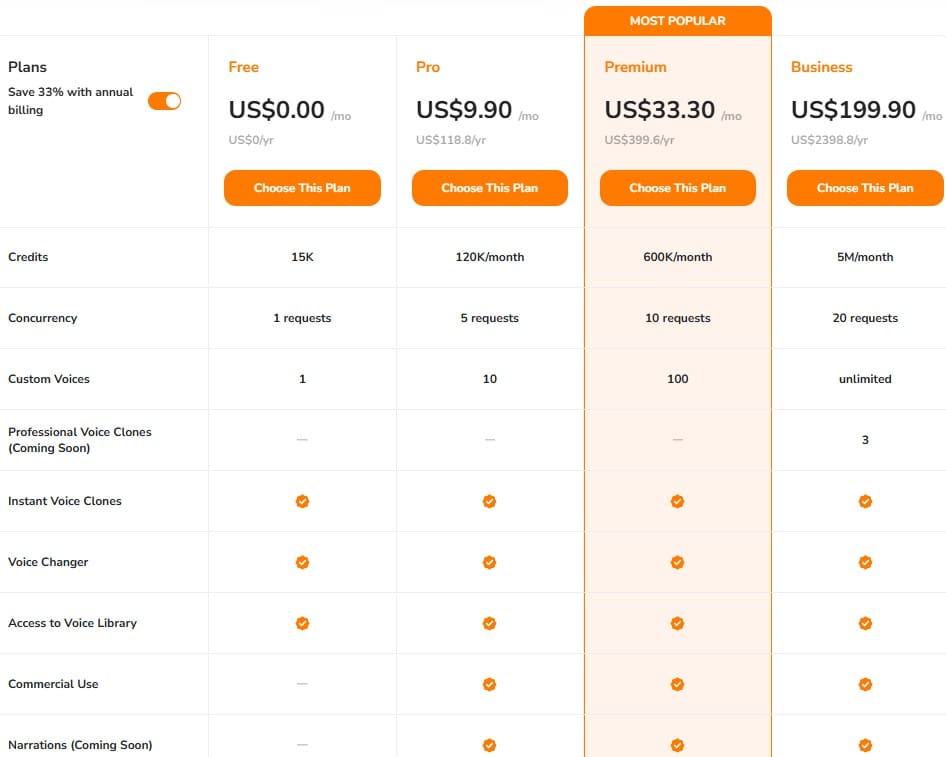Image resolution: width=946 pixels, height=757 pixels.
Task: Click the Instant Voice Clones checkmark under Free
Action: (302, 501)
